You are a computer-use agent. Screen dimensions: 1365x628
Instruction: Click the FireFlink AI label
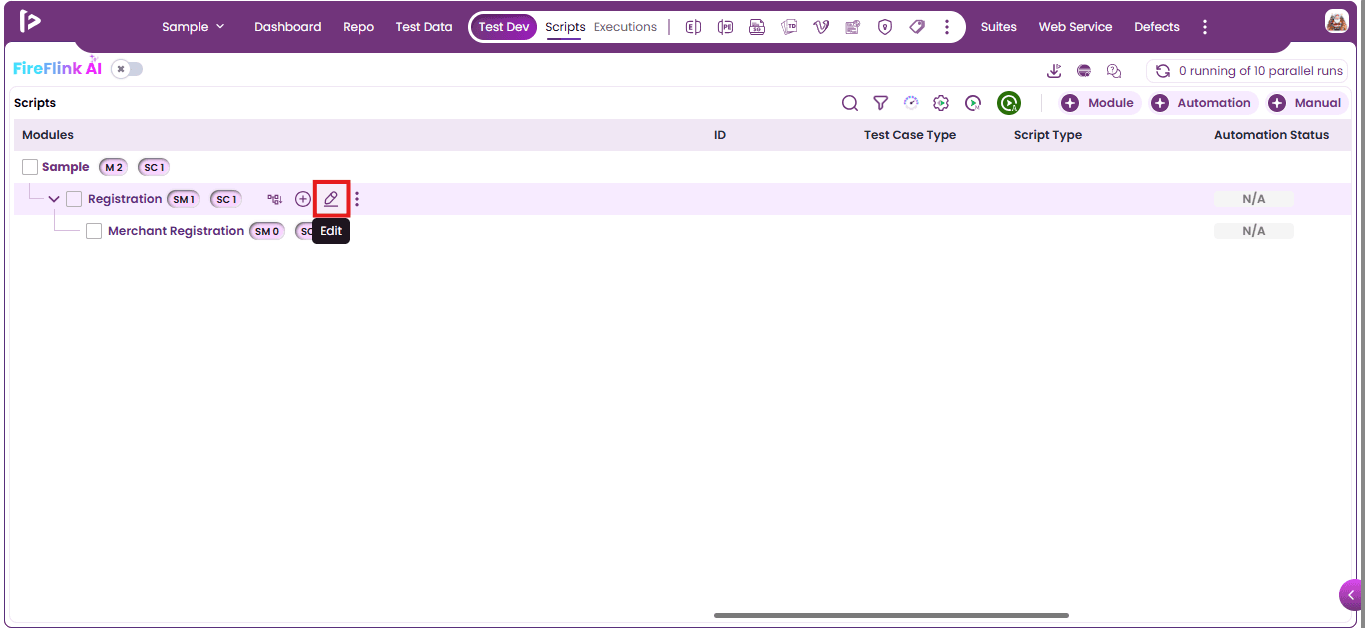(57, 68)
